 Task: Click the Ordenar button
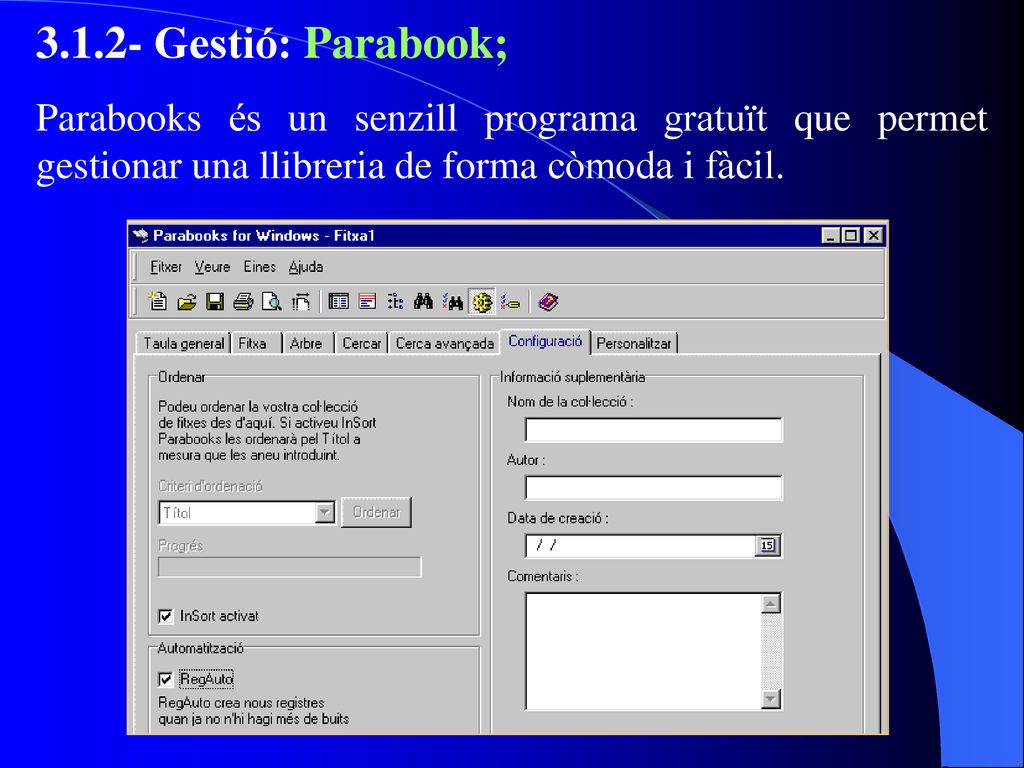(x=376, y=512)
